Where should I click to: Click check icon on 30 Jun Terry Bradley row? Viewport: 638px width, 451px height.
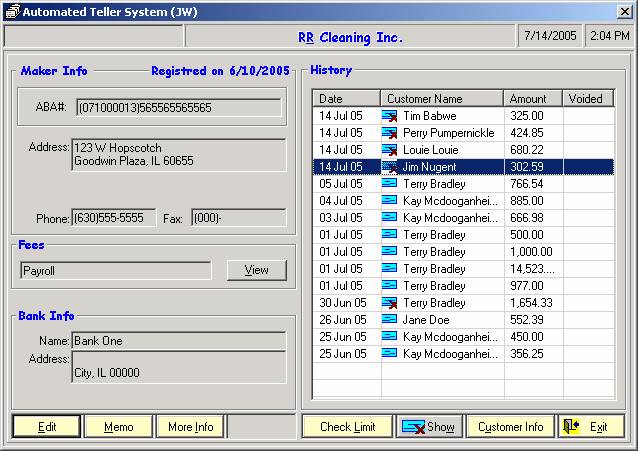[x=390, y=303]
